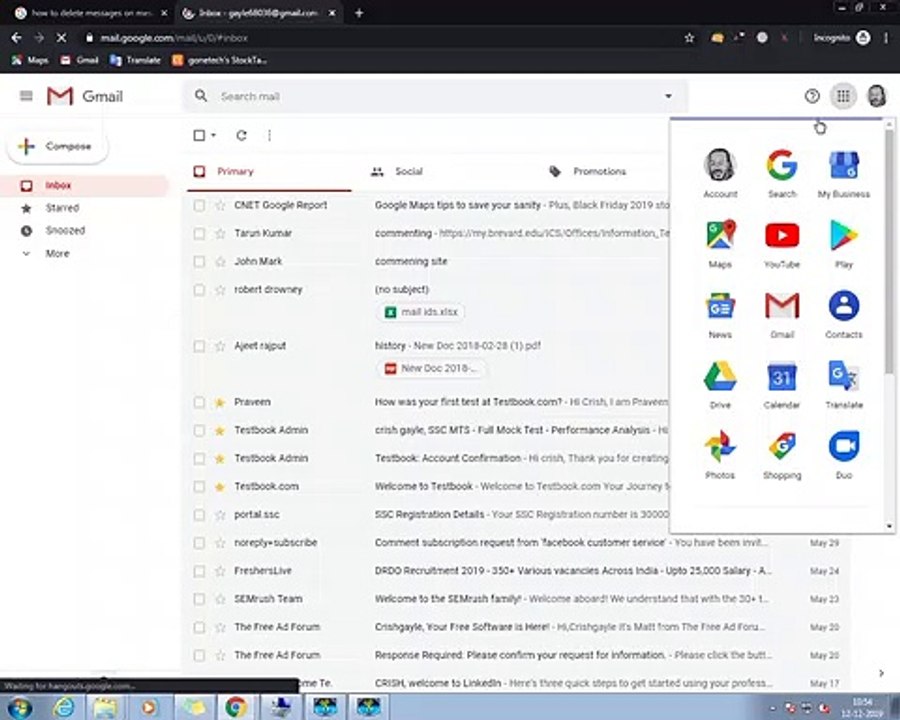Open Google Search from the apps panel
Screen dimensions: 900x720
[x=782, y=173]
